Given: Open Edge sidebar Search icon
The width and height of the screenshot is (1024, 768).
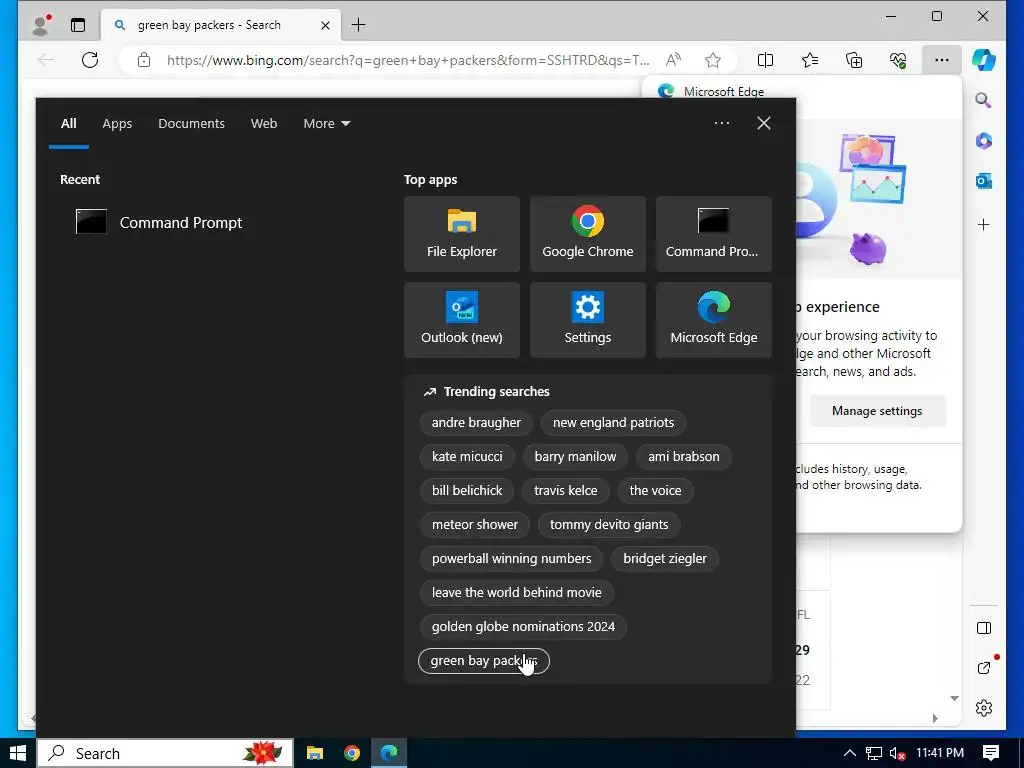Looking at the screenshot, I should (984, 100).
